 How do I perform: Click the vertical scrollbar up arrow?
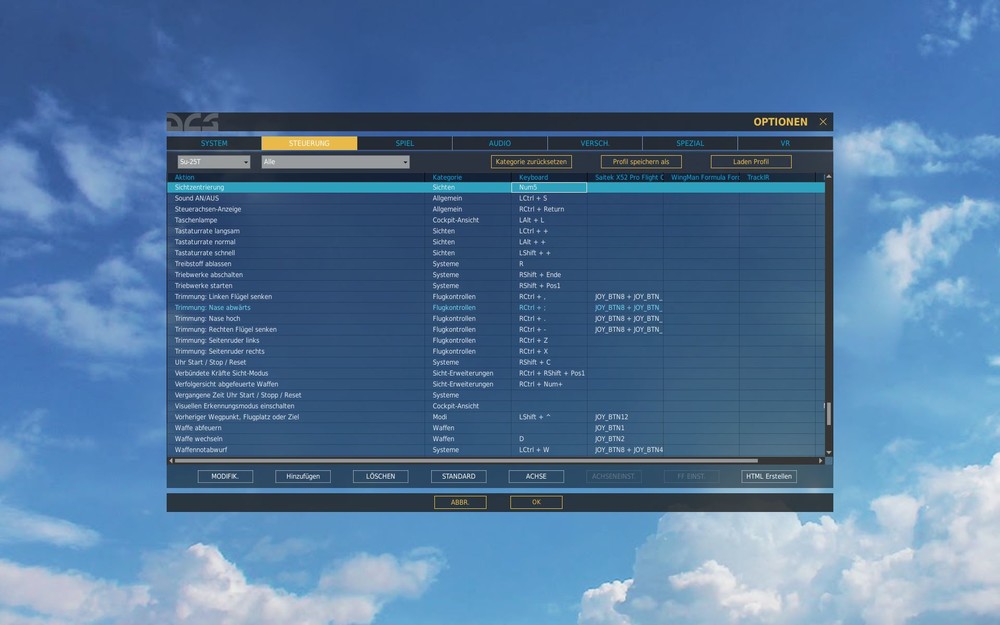tap(828, 177)
